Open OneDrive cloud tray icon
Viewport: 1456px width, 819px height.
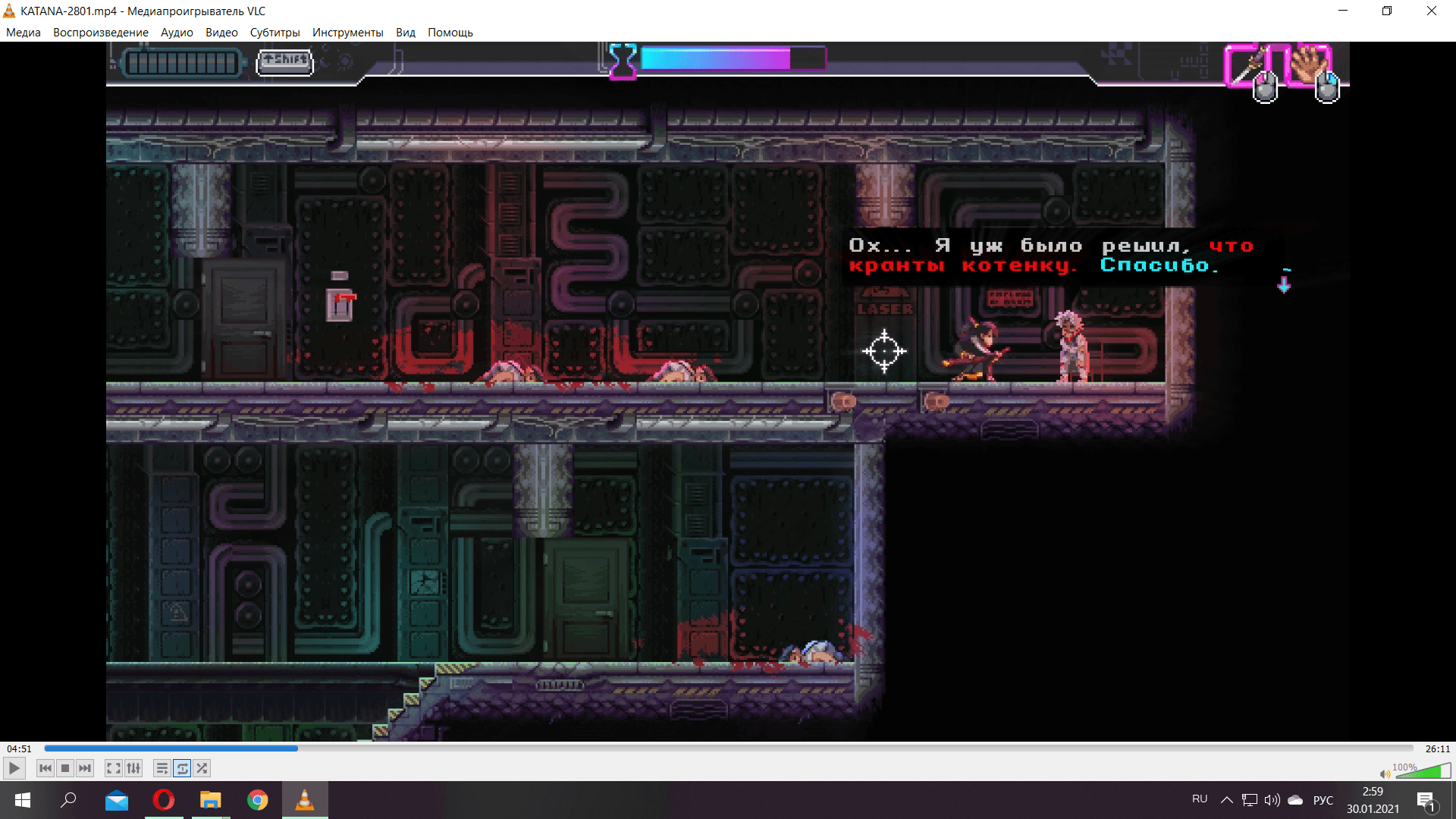[x=1296, y=800]
